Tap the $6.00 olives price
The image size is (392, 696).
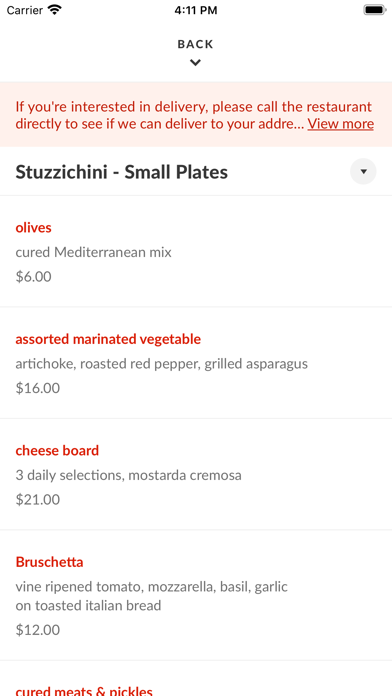coord(33,277)
